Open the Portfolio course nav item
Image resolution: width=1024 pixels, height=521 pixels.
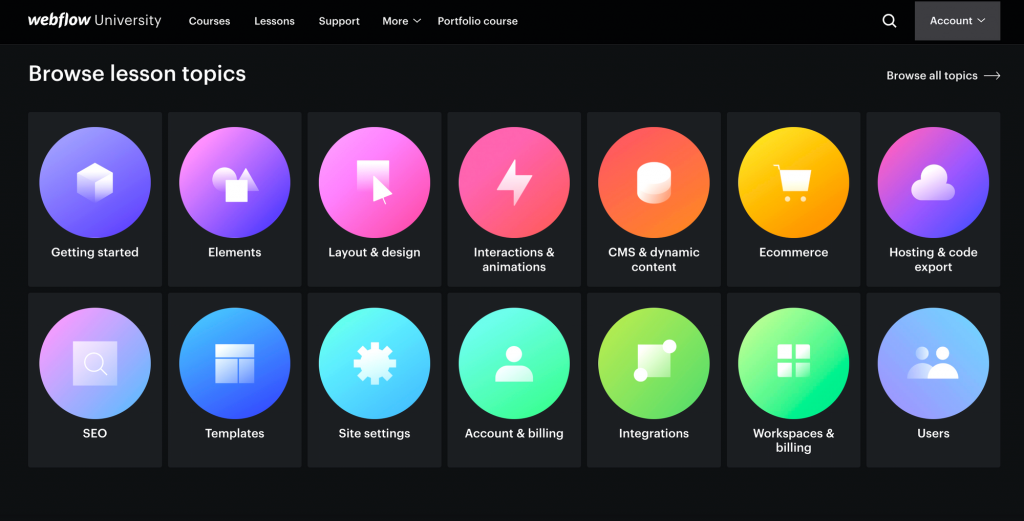(x=477, y=21)
